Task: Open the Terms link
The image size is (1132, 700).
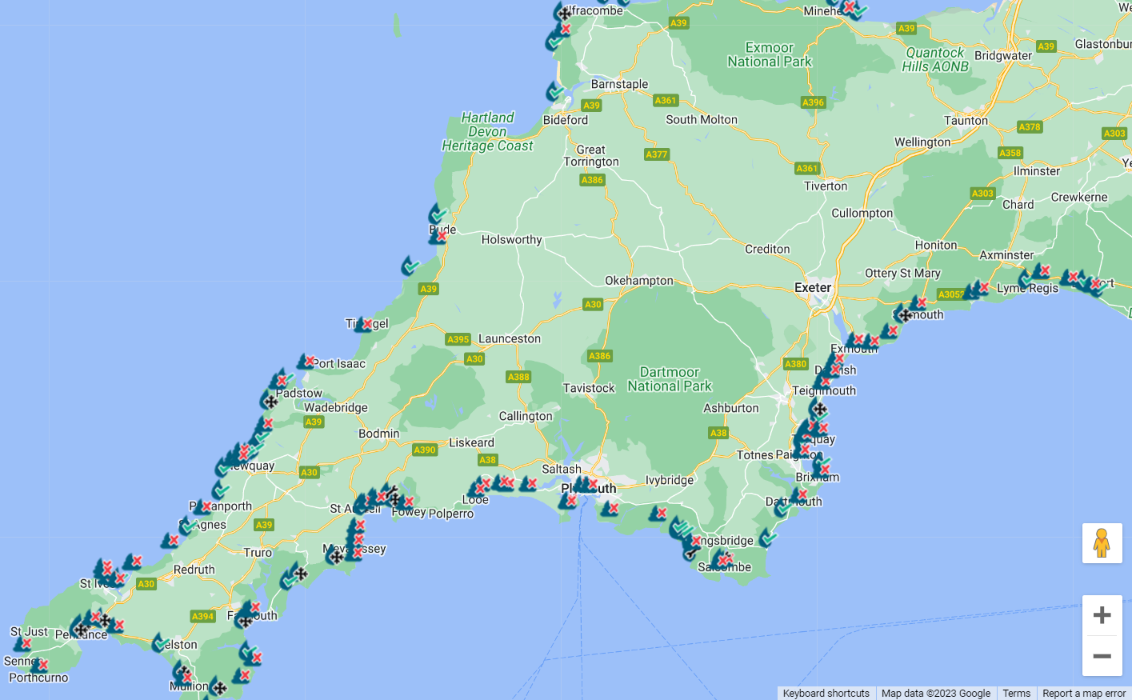Action: [x=1016, y=693]
